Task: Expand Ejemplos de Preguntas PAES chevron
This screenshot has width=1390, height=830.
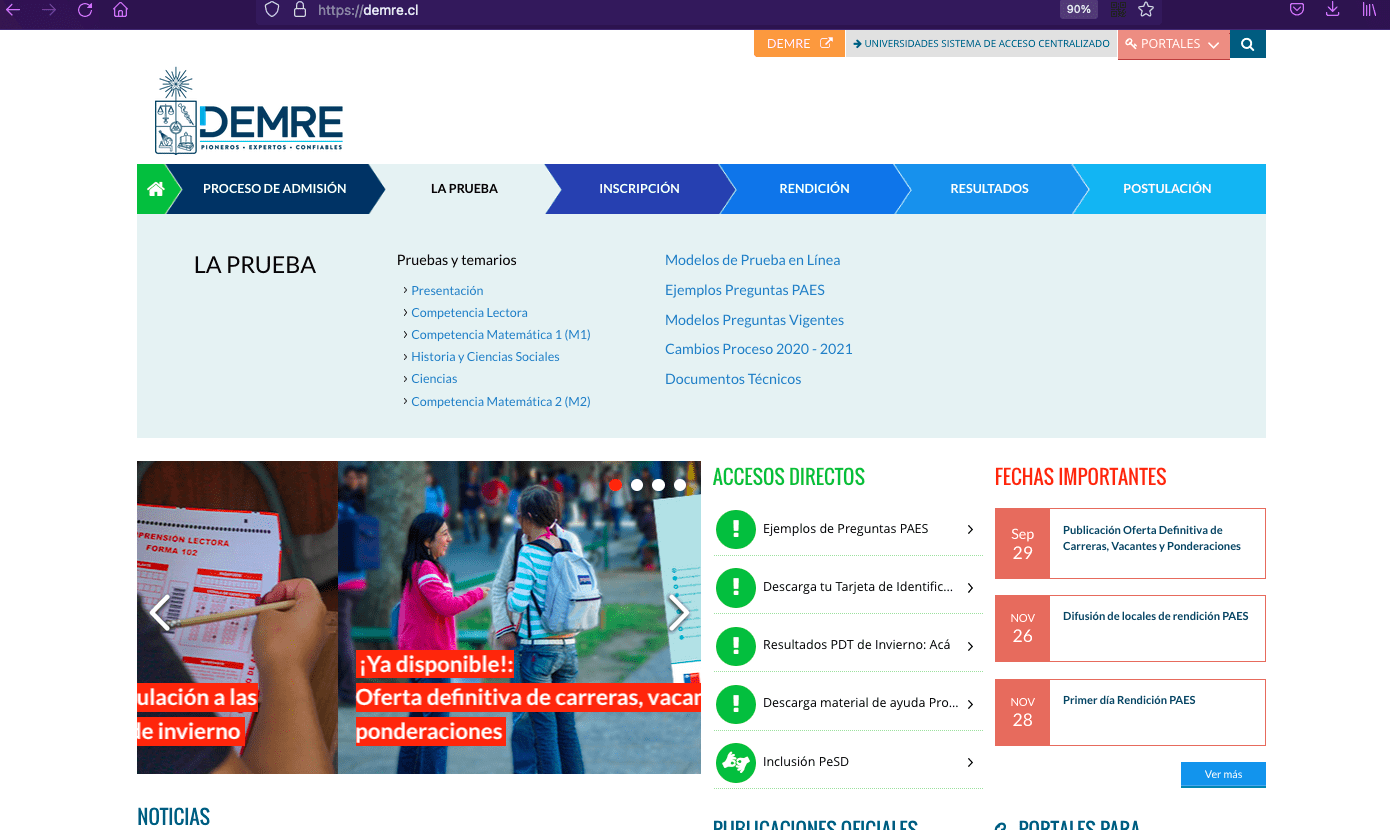Action: click(x=970, y=530)
